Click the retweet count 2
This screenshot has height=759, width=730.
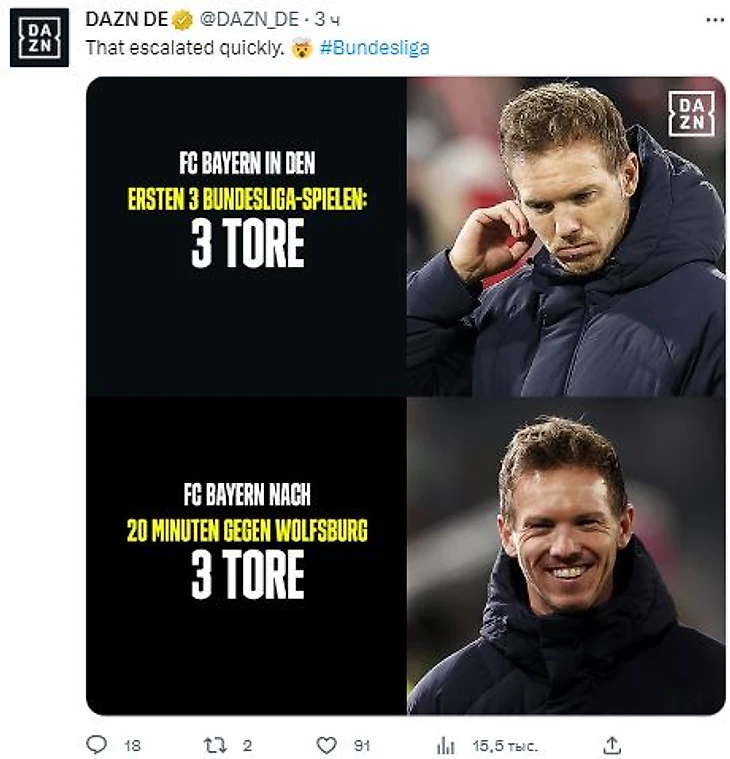pos(247,745)
